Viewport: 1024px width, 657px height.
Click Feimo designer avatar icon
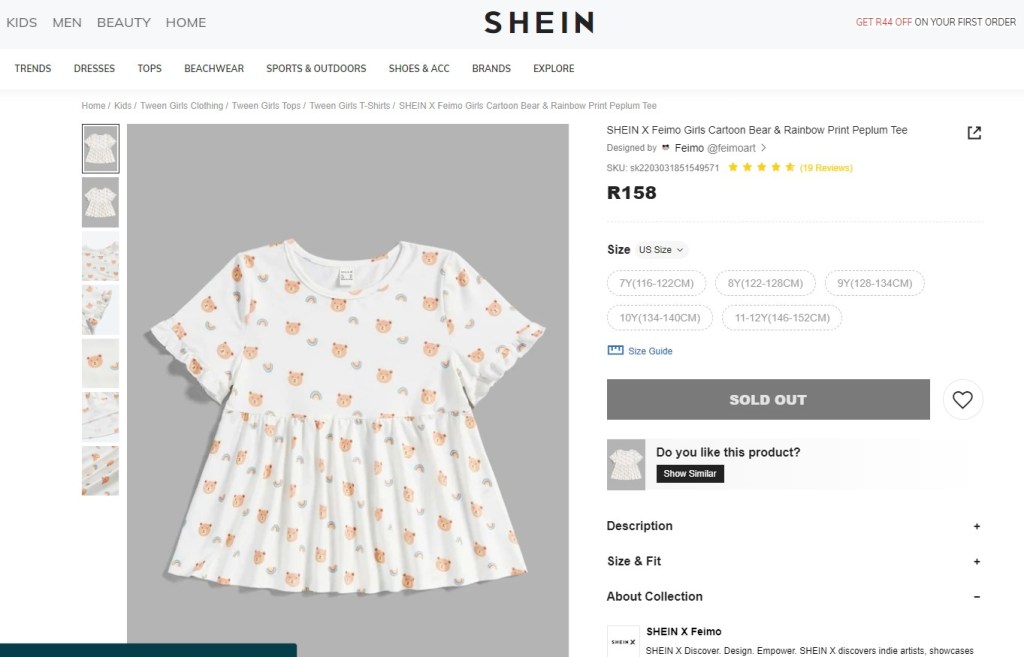[666, 148]
